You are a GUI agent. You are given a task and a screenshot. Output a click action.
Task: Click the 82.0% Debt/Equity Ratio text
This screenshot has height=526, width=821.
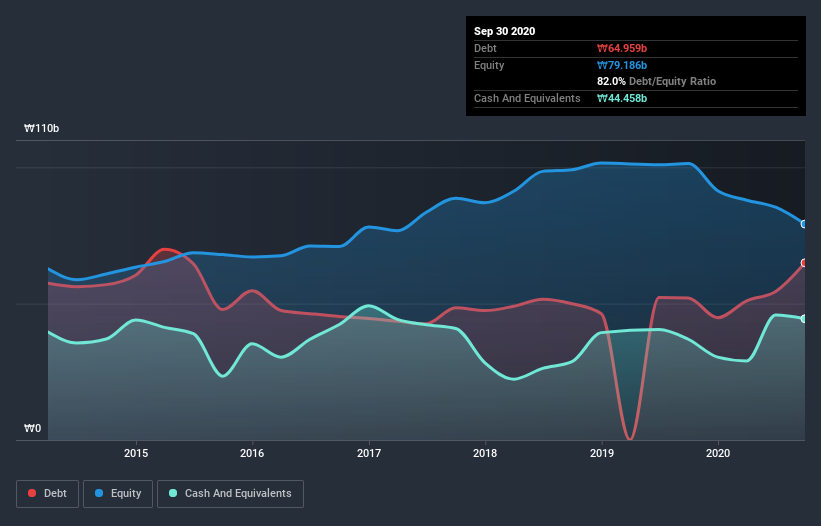[x=657, y=81]
